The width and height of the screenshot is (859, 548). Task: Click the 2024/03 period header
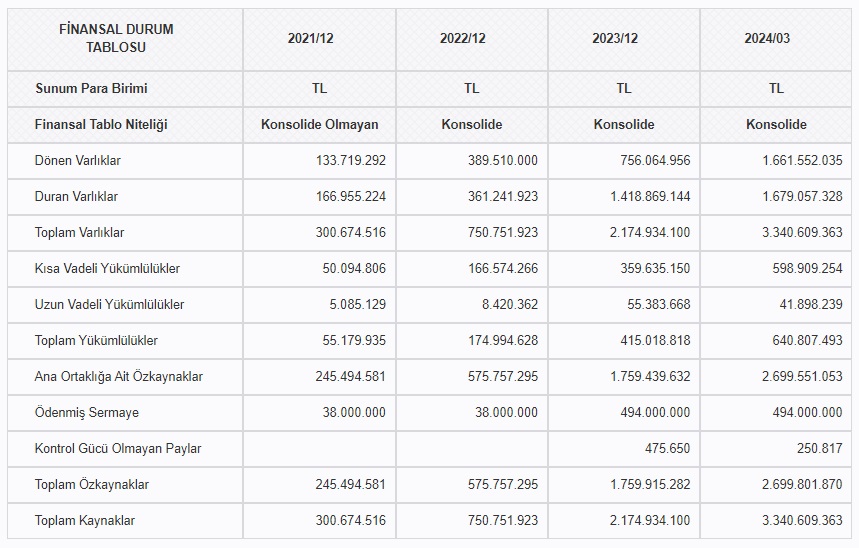click(x=776, y=38)
